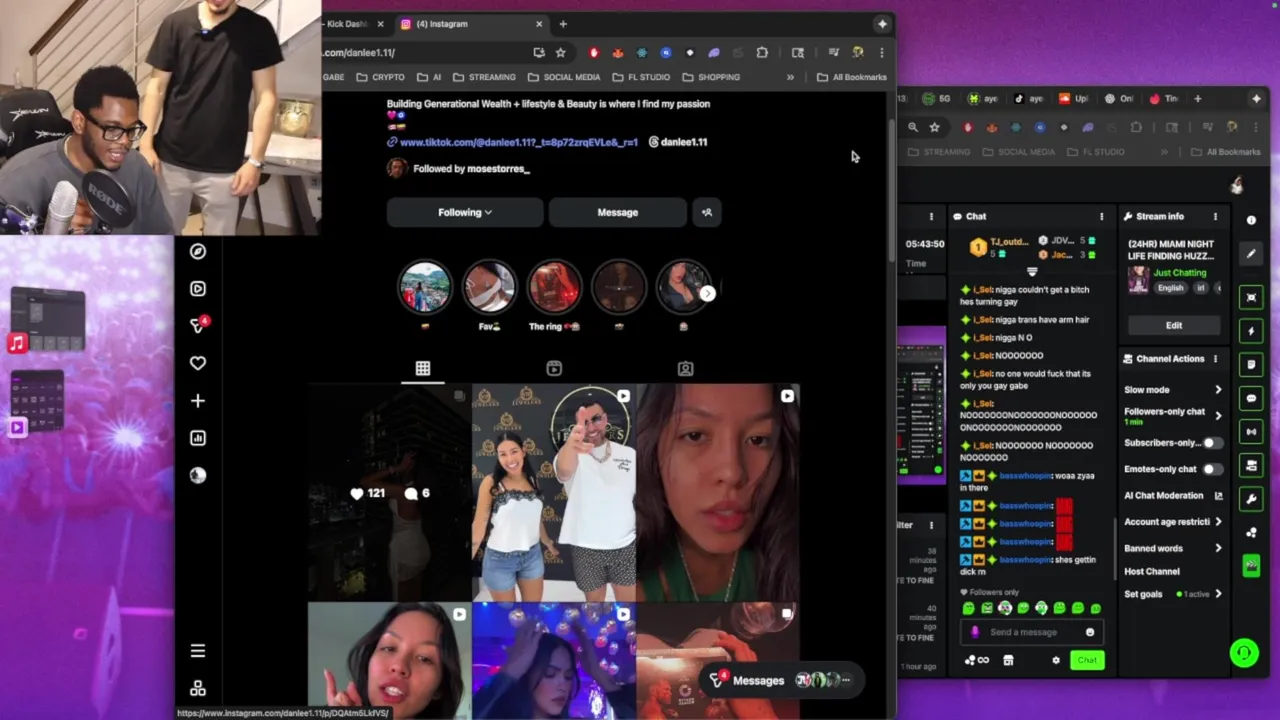Open Channel Actions three-dot menu
Viewport: 1280px width, 720px height.
(1216, 359)
